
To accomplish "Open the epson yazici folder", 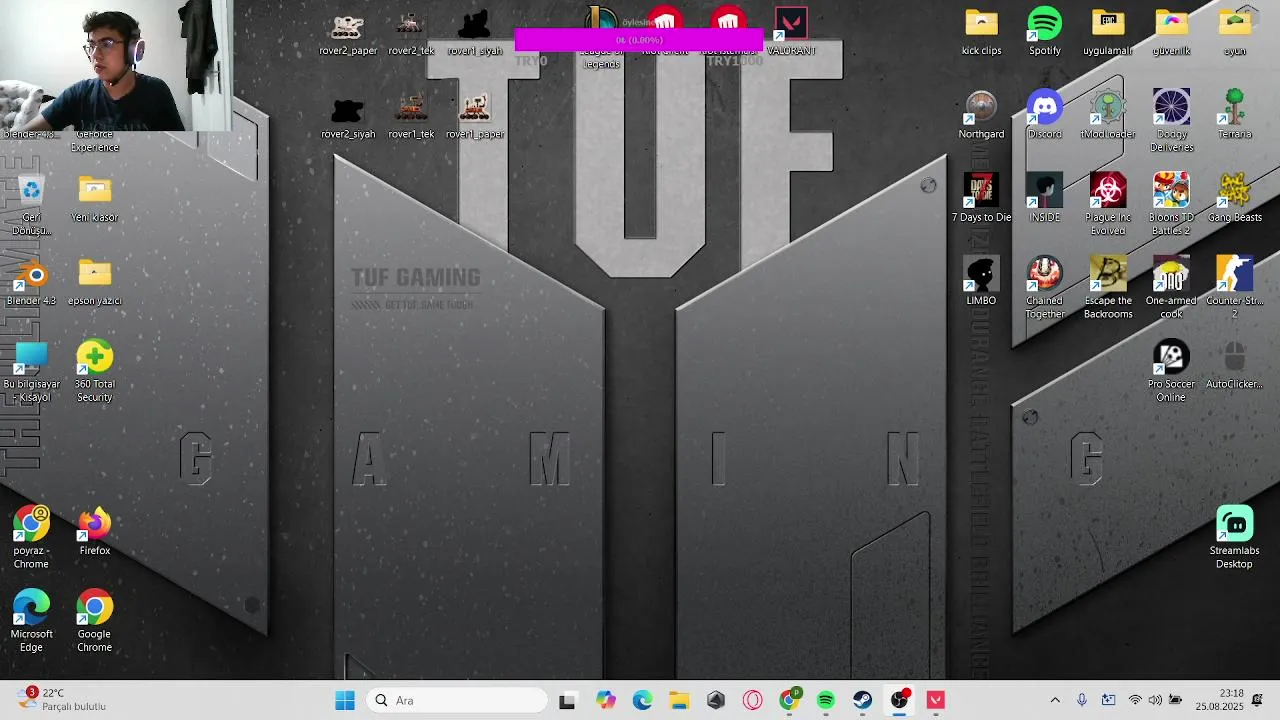I will [x=95, y=282].
